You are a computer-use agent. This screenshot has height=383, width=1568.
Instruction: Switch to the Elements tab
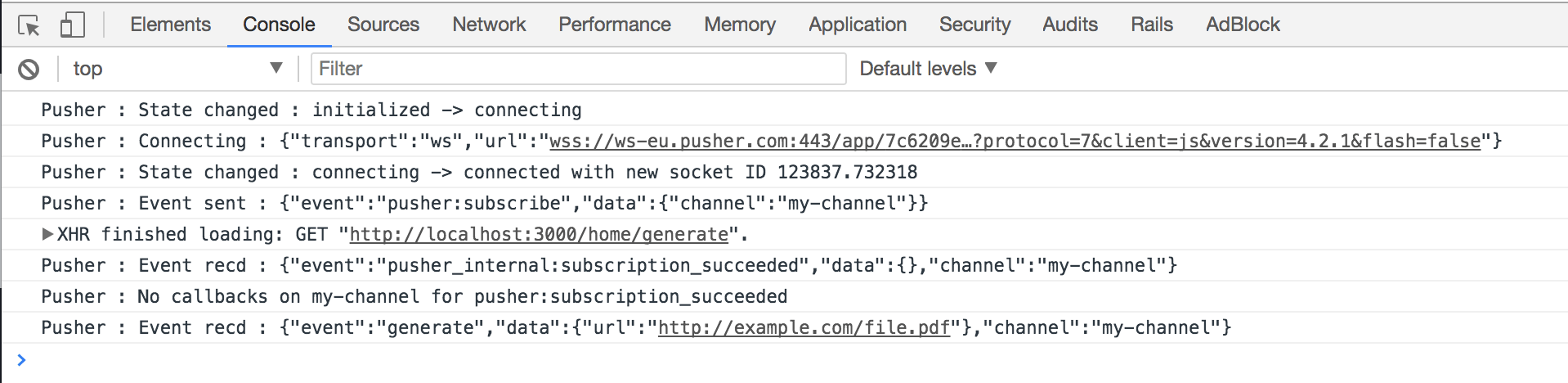pyautogui.click(x=170, y=25)
